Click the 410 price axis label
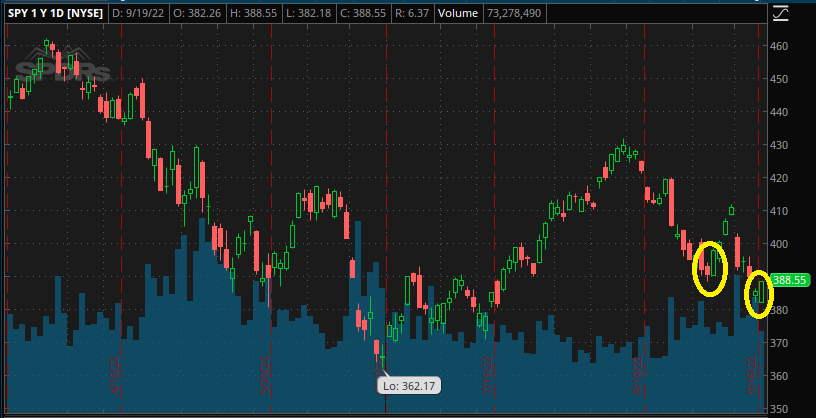 (780, 211)
